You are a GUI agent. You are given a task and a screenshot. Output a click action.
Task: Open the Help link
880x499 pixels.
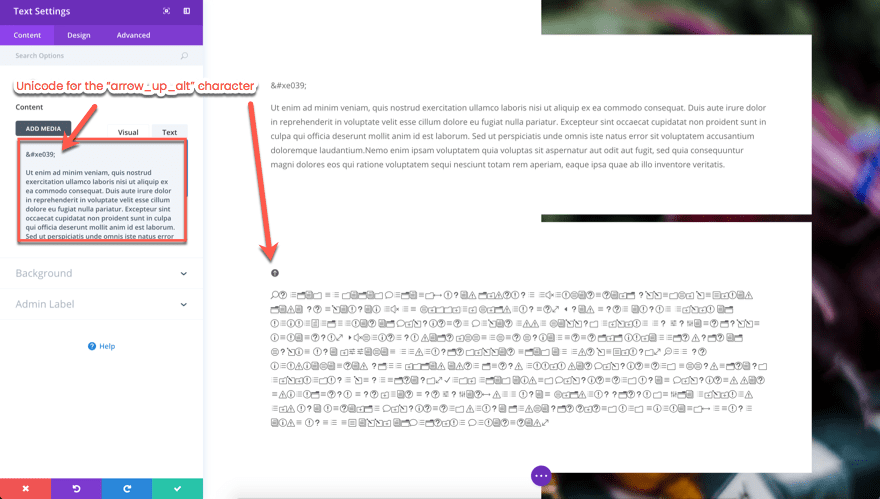[x=107, y=346]
